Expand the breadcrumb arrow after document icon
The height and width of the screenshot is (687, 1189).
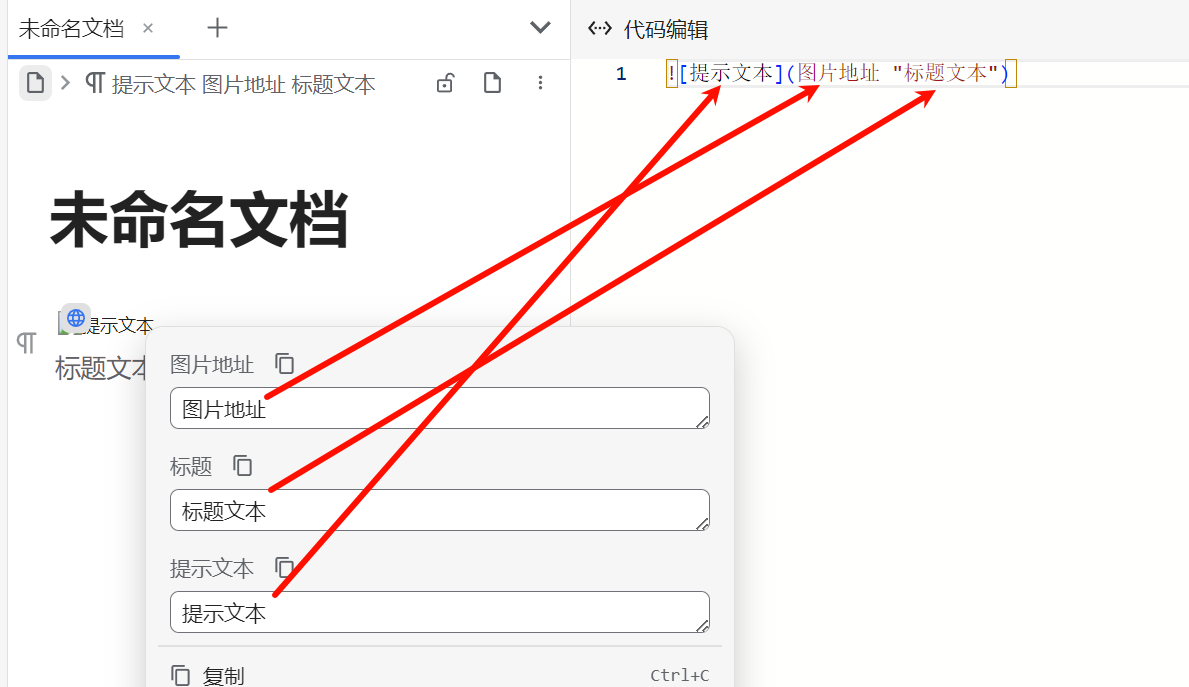tap(66, 83)
